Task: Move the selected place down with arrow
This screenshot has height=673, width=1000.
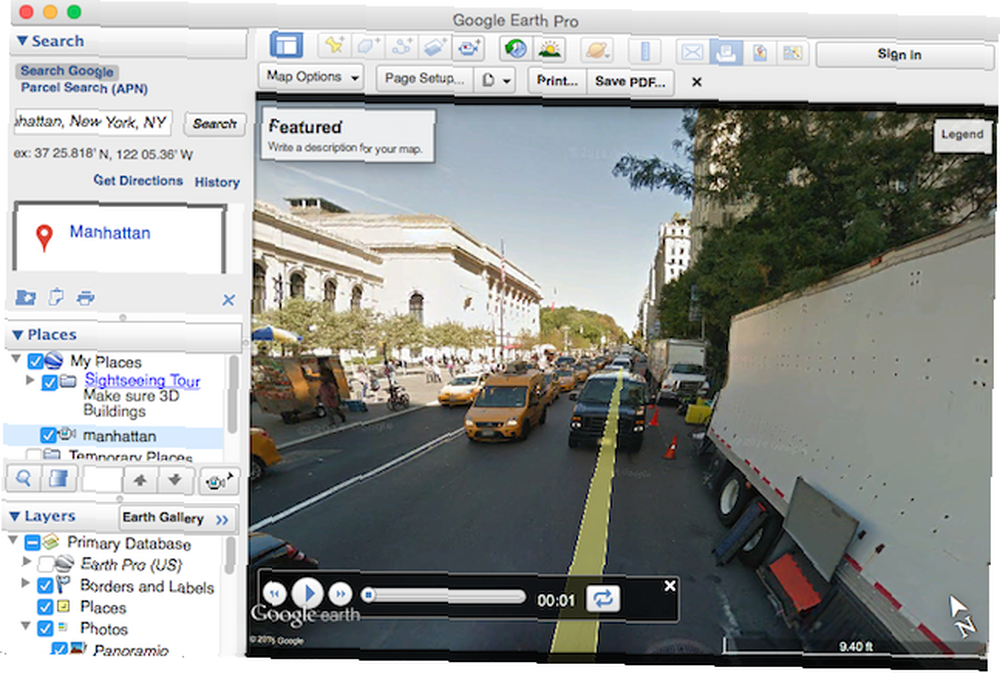Action: 175,480
